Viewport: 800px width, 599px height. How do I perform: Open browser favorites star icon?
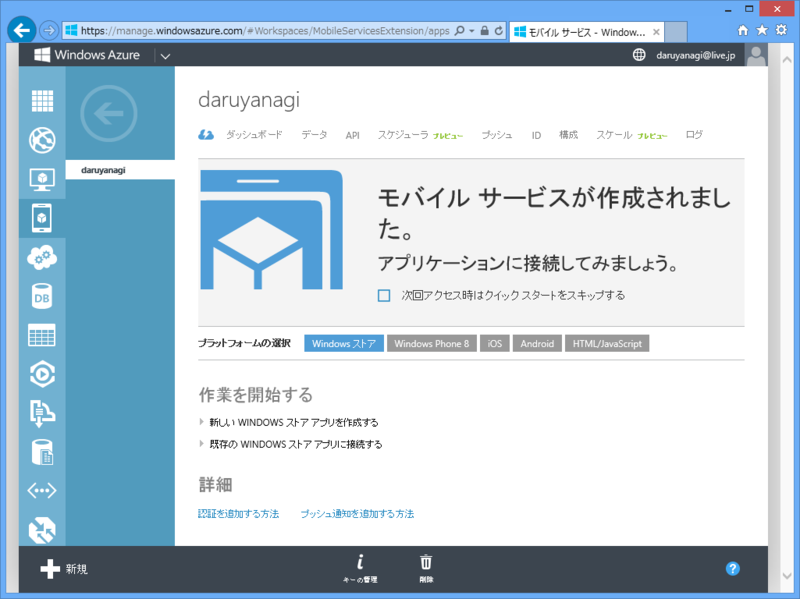point(762,30)
